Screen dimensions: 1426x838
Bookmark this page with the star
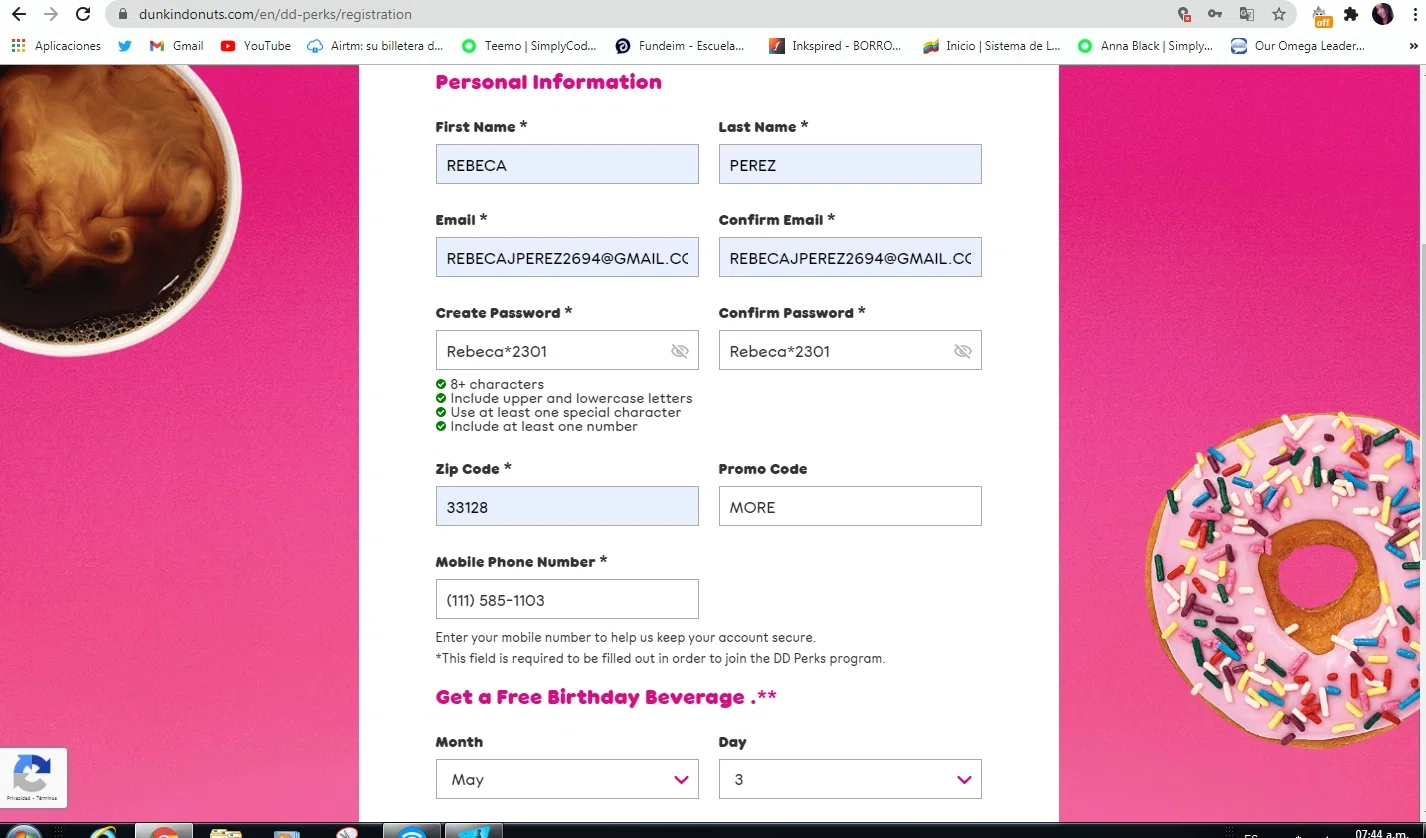pos(1279,14)
